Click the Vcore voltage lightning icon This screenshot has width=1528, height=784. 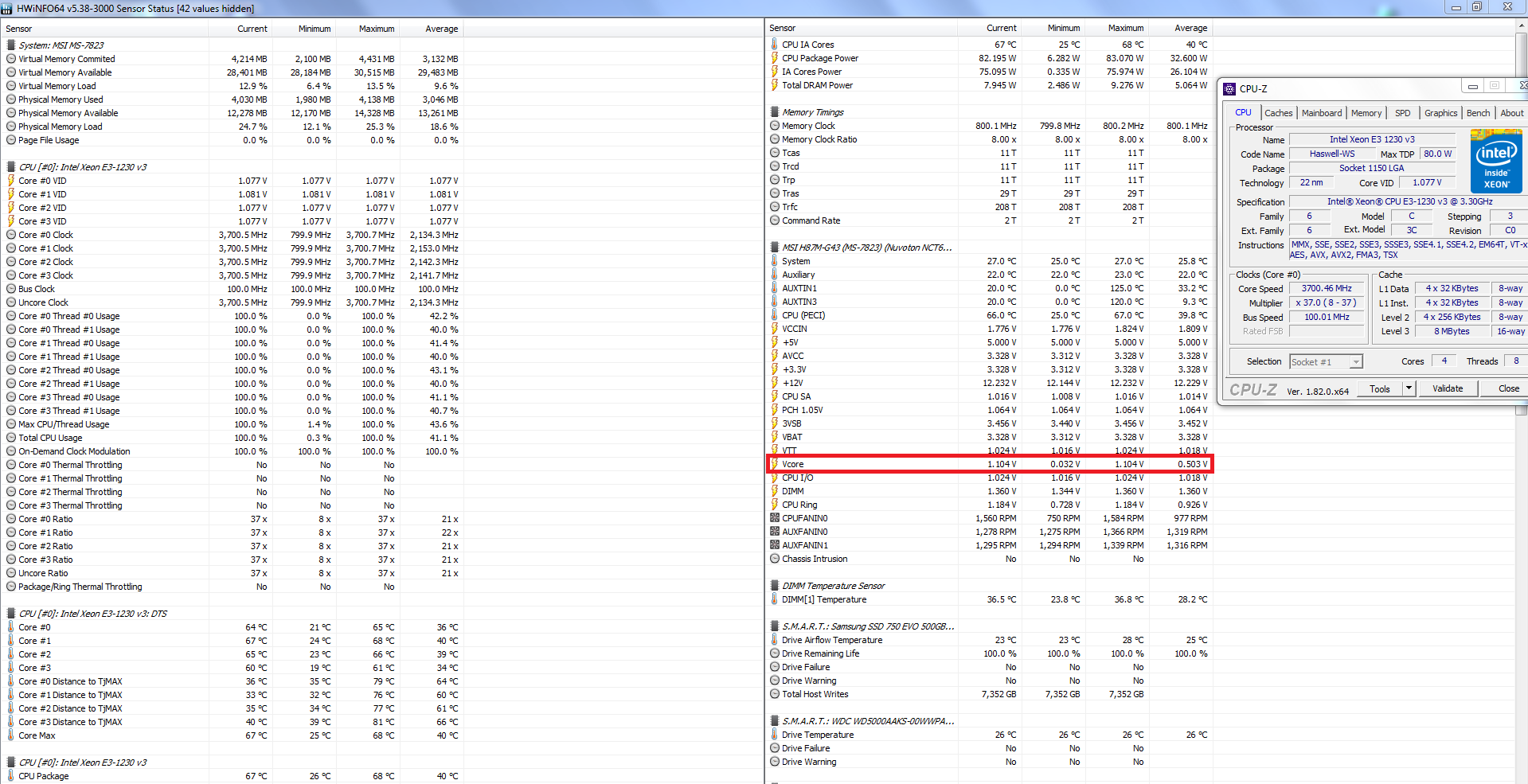(x=775, y=464)
